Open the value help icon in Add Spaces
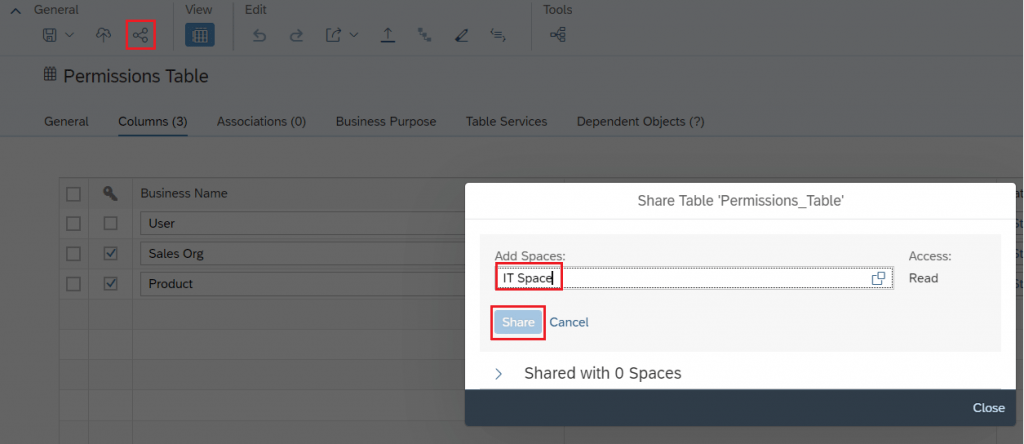 tap(878, 278)
